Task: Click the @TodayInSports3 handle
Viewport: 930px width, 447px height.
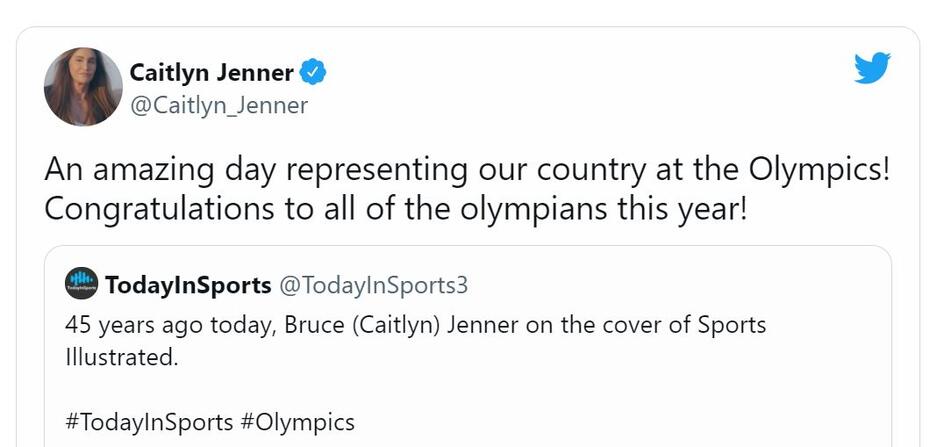Action: coord(373,285)
